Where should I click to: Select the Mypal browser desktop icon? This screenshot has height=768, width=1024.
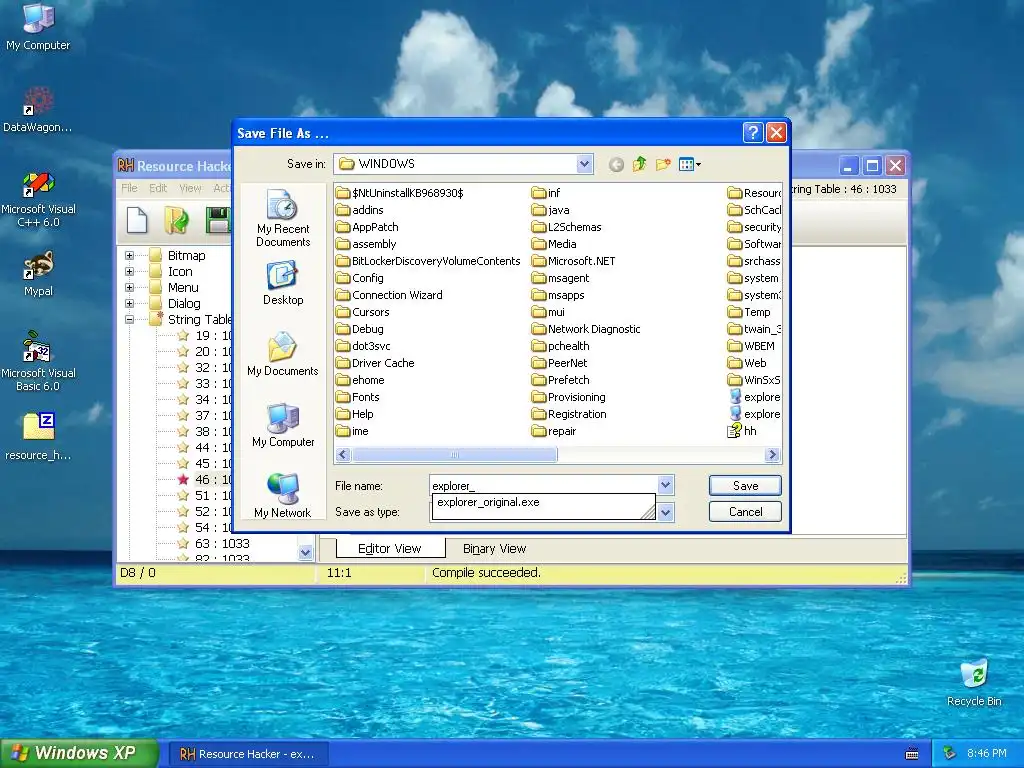(x=38, y=274)
